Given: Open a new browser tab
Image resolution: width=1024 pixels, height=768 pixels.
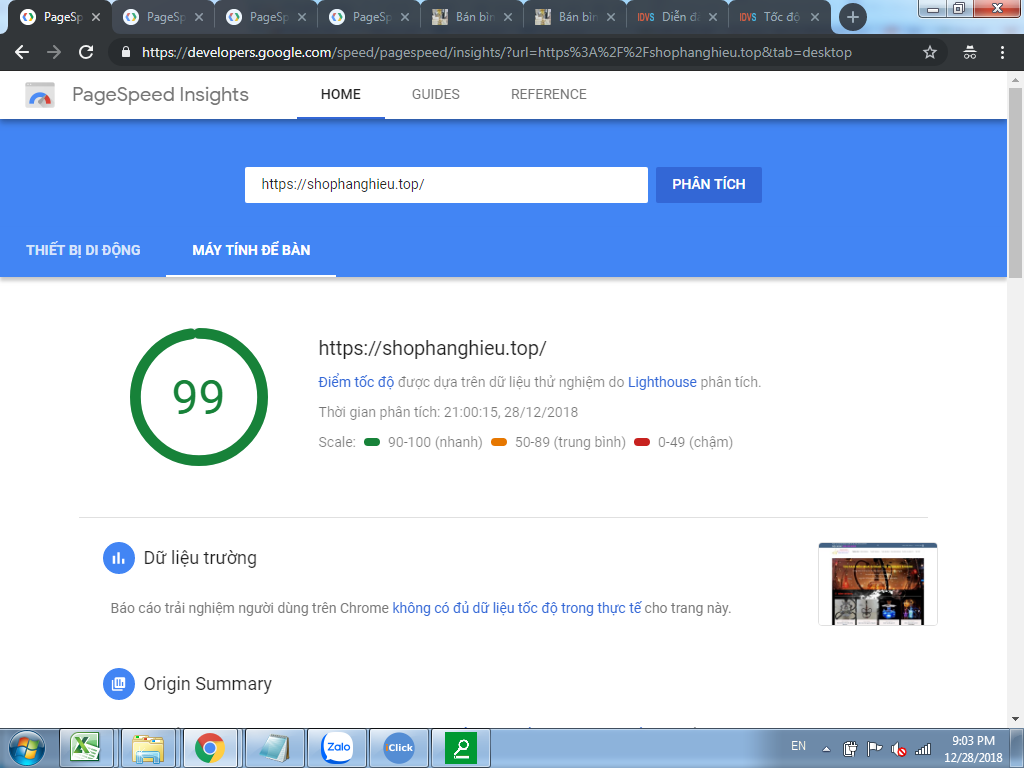Looking at the screenshot, I should click(852, 17).
